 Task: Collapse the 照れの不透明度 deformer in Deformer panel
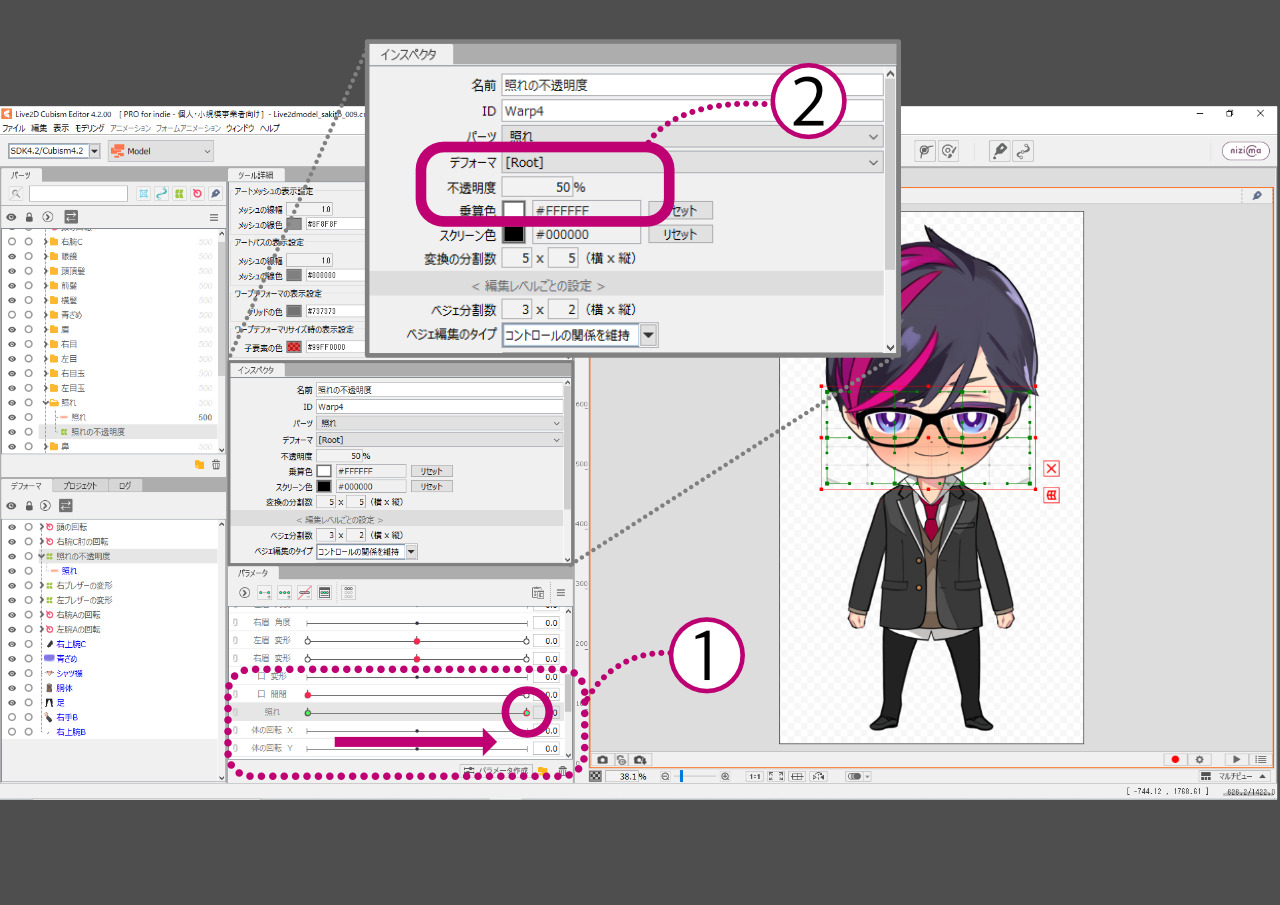click(x=41, y=556)
